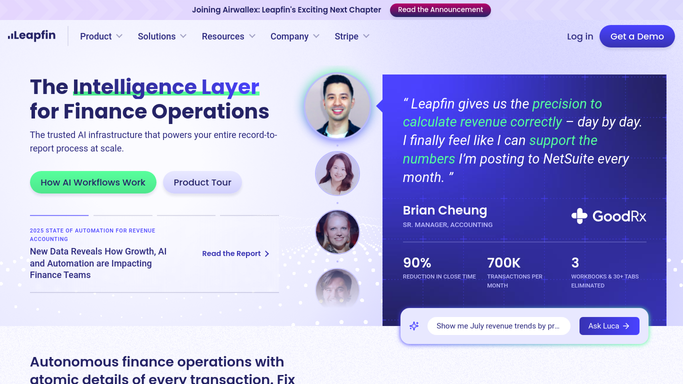Click '2025 State of Automation' label
Viewport: 683px width, 384px height.
pyautogui.click(x=92, y=235)
